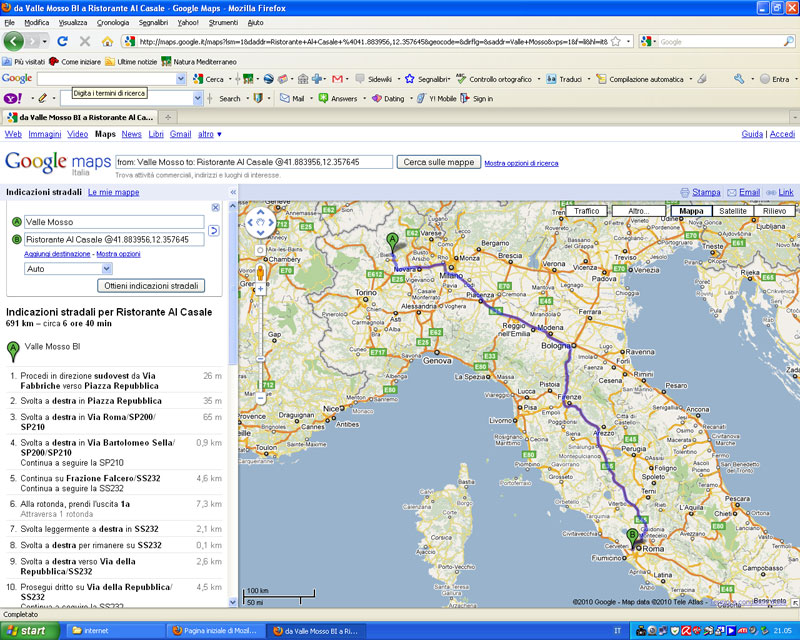Open Google toolbar search box dropdown
The image size is (800, 640).
[x=181, y=79]
